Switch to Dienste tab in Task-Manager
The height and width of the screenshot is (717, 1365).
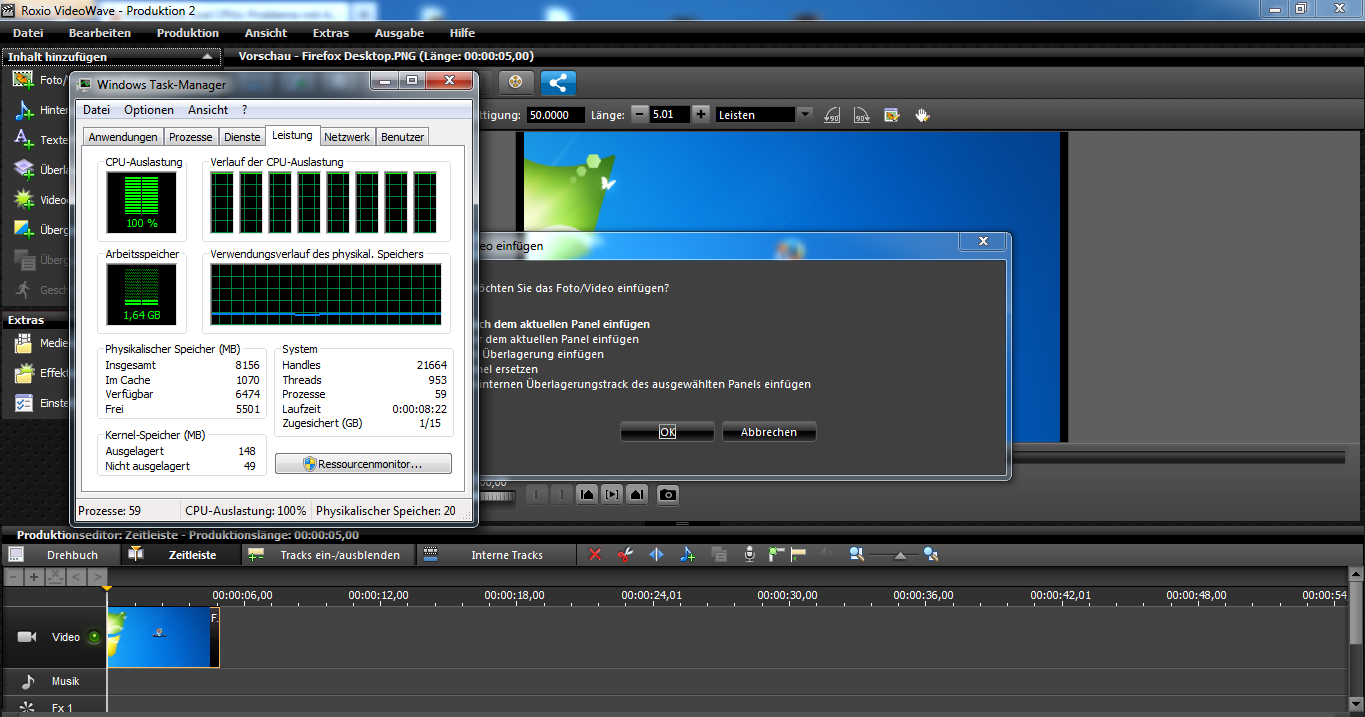(x=242, y=137)
